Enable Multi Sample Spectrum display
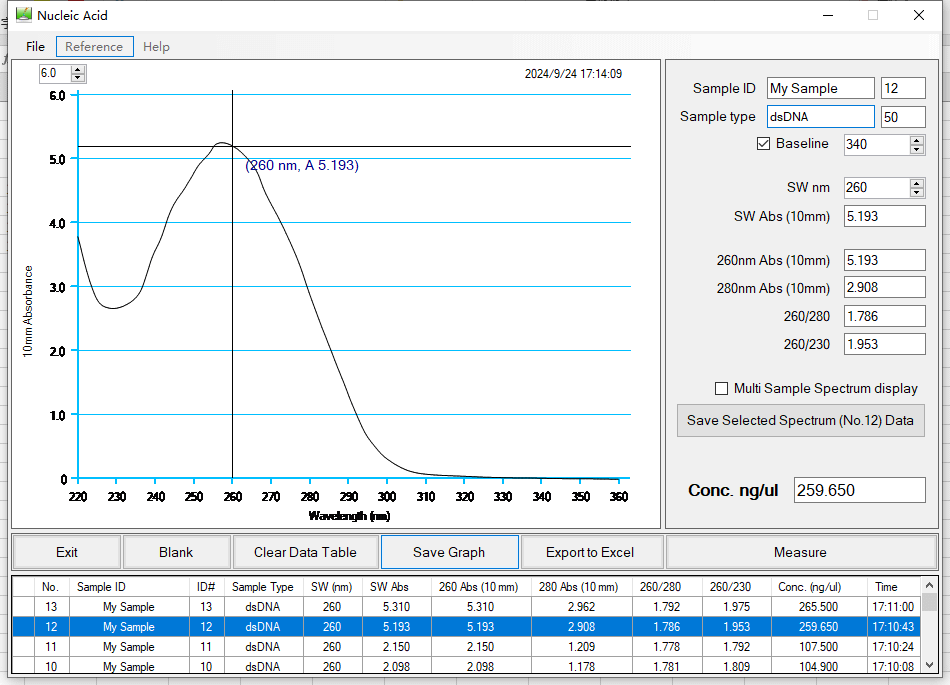Image resolution: width=950 pixels, height=685 pixels. click(x=722, y=388)
